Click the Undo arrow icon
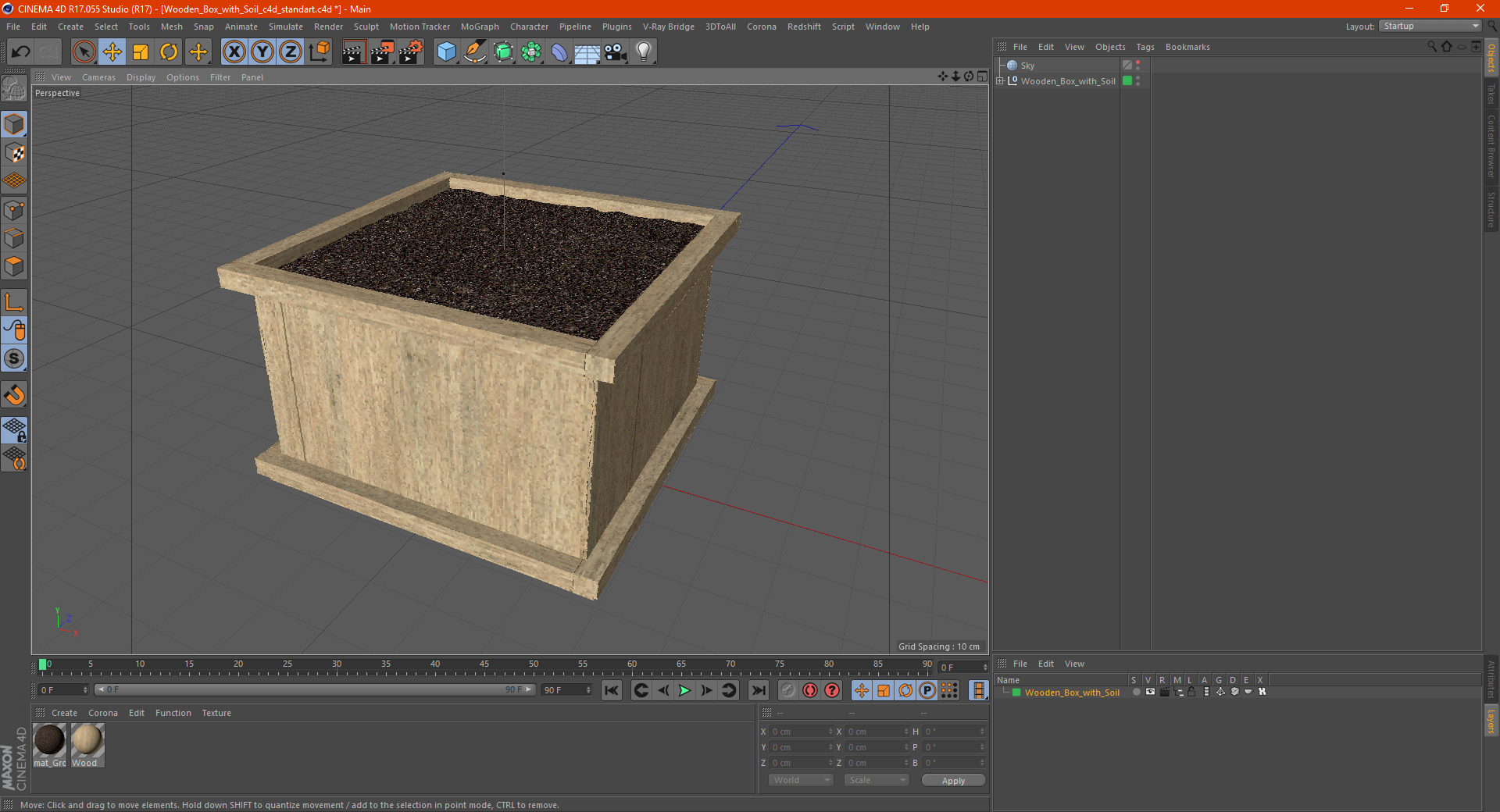This screenshot has width=1500, height=812. pos(21,52)
